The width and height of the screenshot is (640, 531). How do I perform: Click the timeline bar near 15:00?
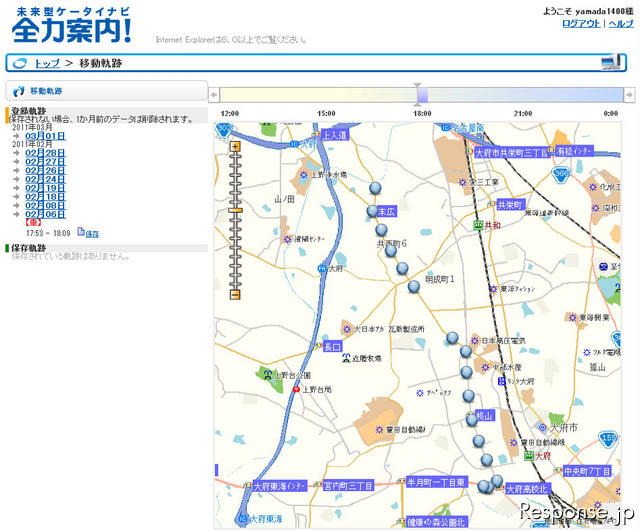click(x=326, y=95)
